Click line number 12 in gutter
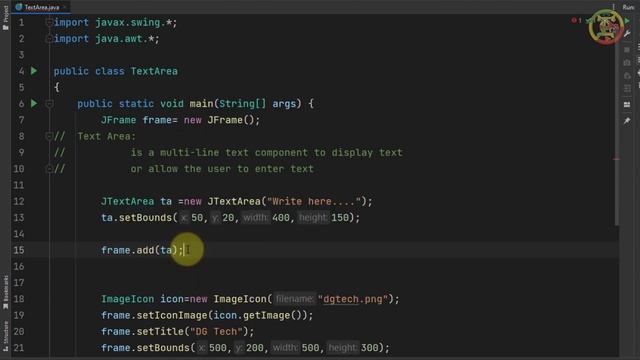The image size is (640, 360). point(19,202)
